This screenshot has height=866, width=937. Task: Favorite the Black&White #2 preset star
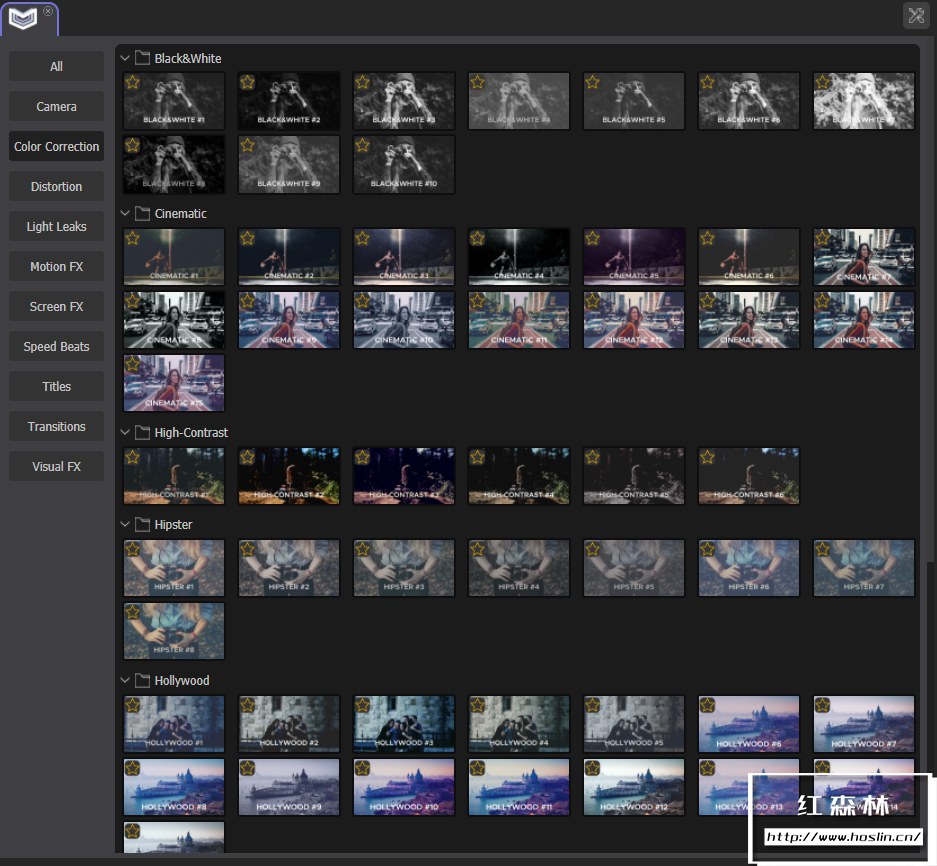pos(247,82)
